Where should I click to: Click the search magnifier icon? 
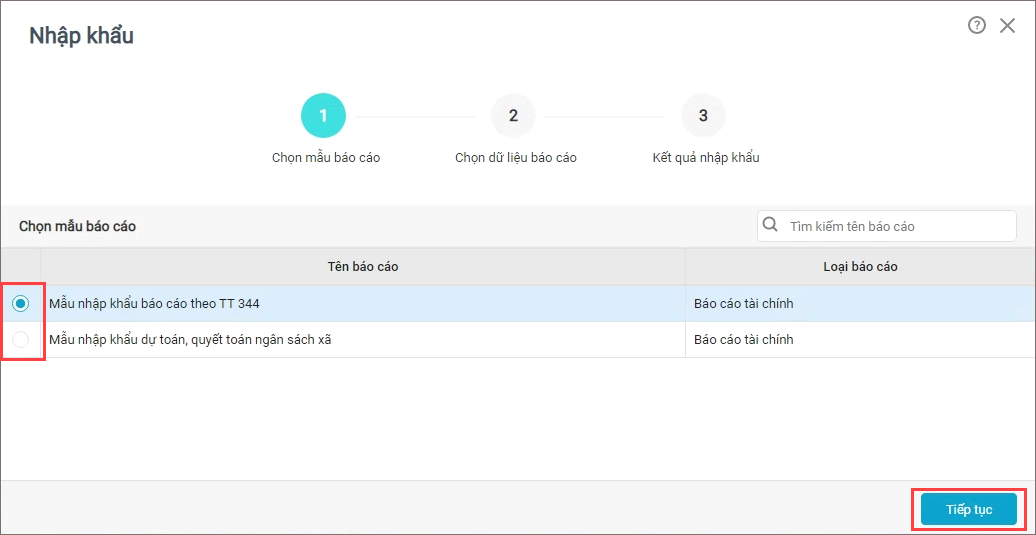[x=770, y=225]
